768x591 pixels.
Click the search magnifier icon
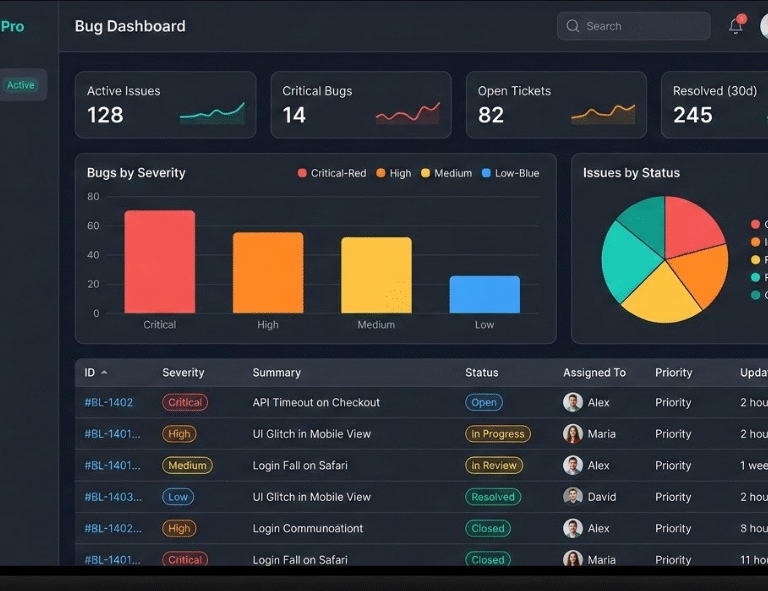(573, 27)
